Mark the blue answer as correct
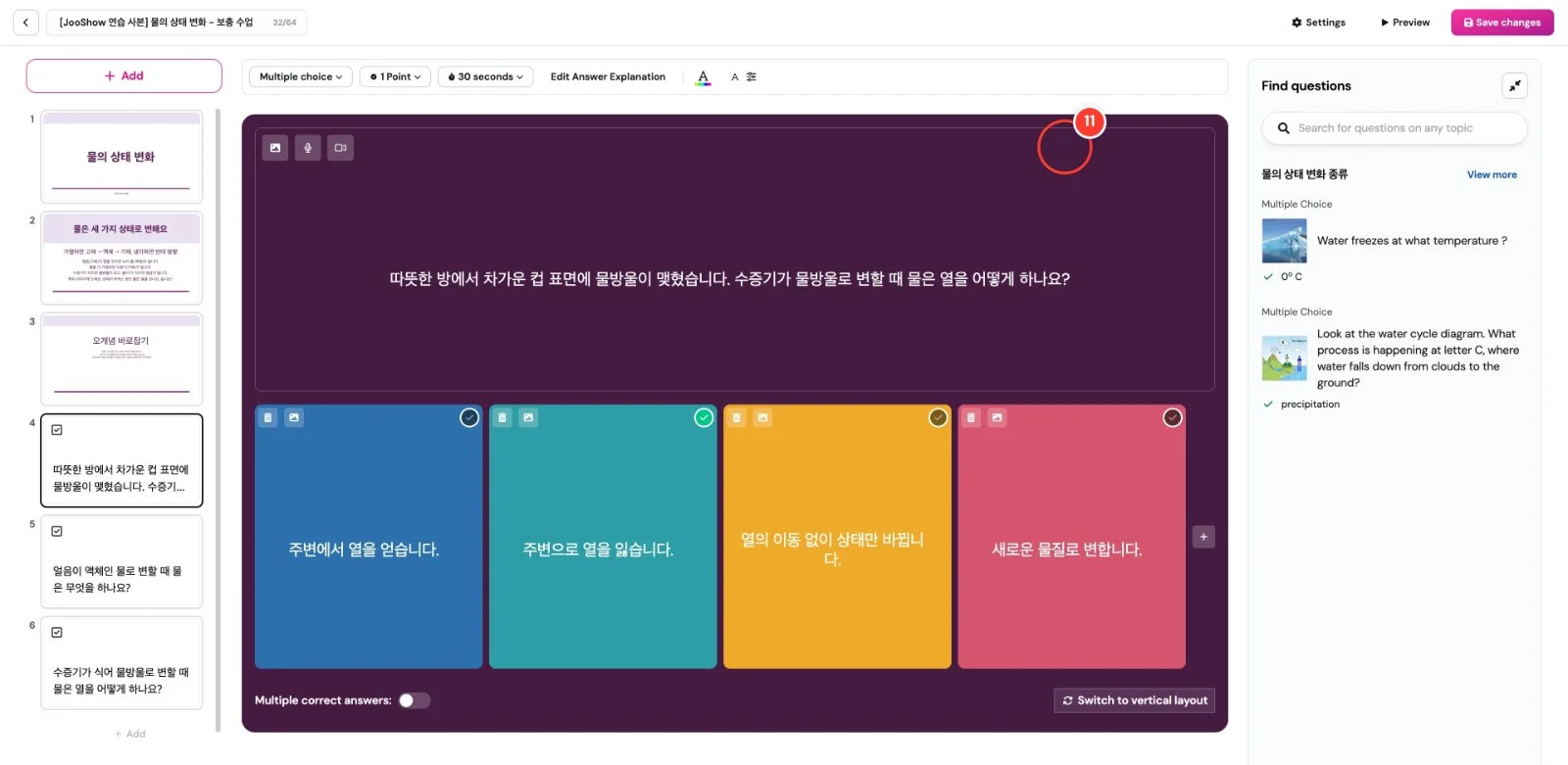 [x=469, y=418]
